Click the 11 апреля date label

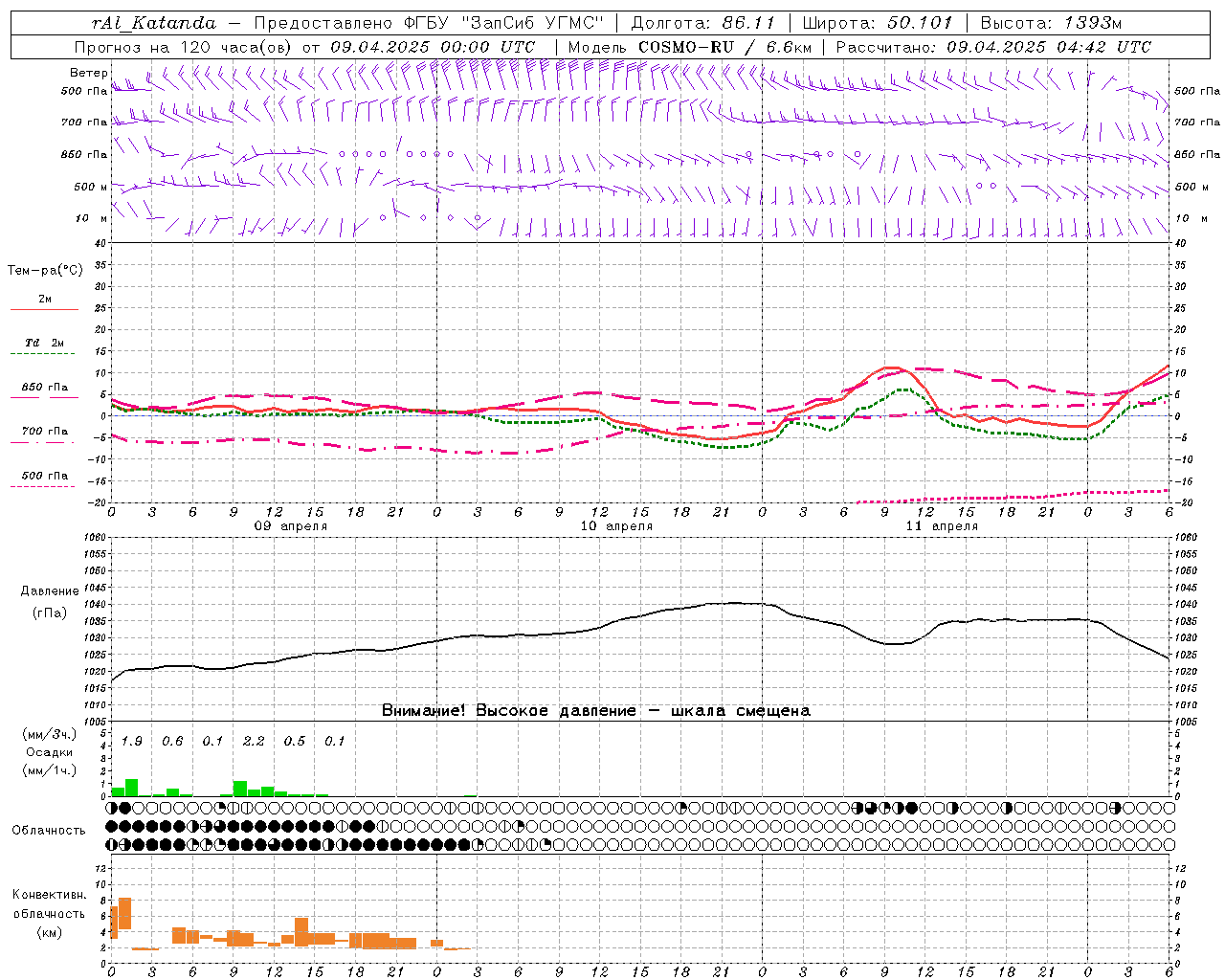(x=942, y=526)
